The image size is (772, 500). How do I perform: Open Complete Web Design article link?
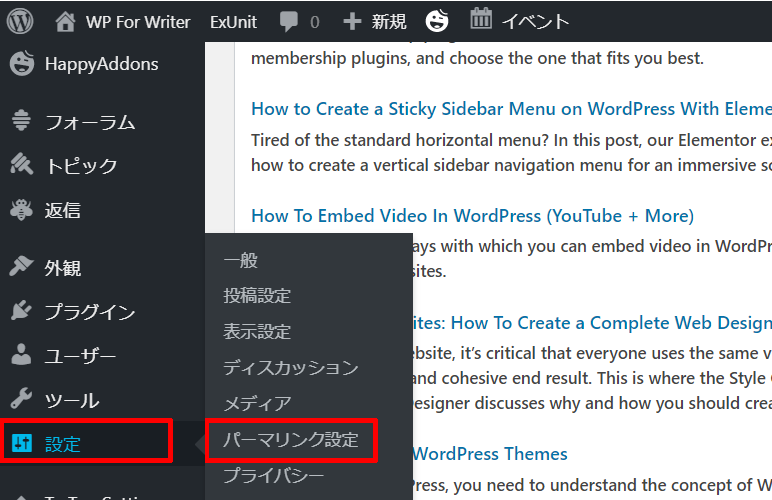pos(592,323)
